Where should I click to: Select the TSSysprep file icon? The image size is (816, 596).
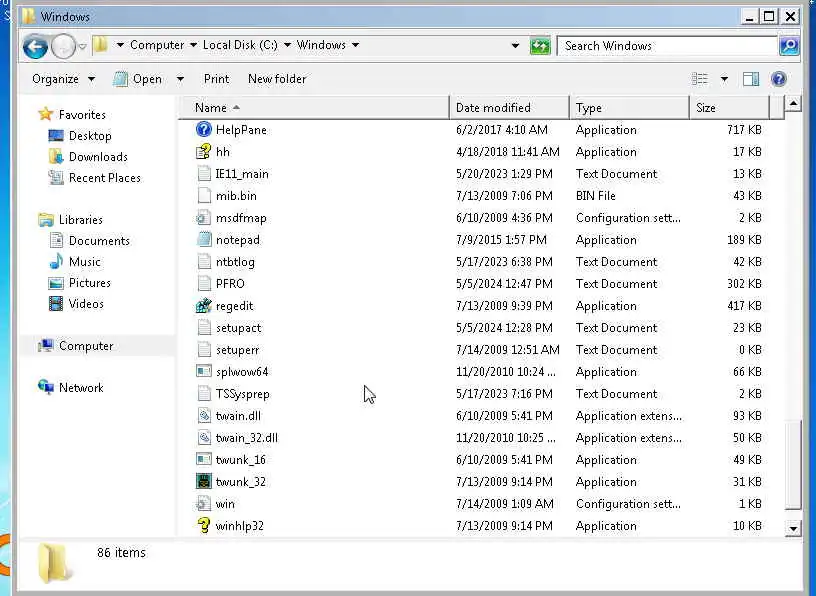(x=203, y=394)
